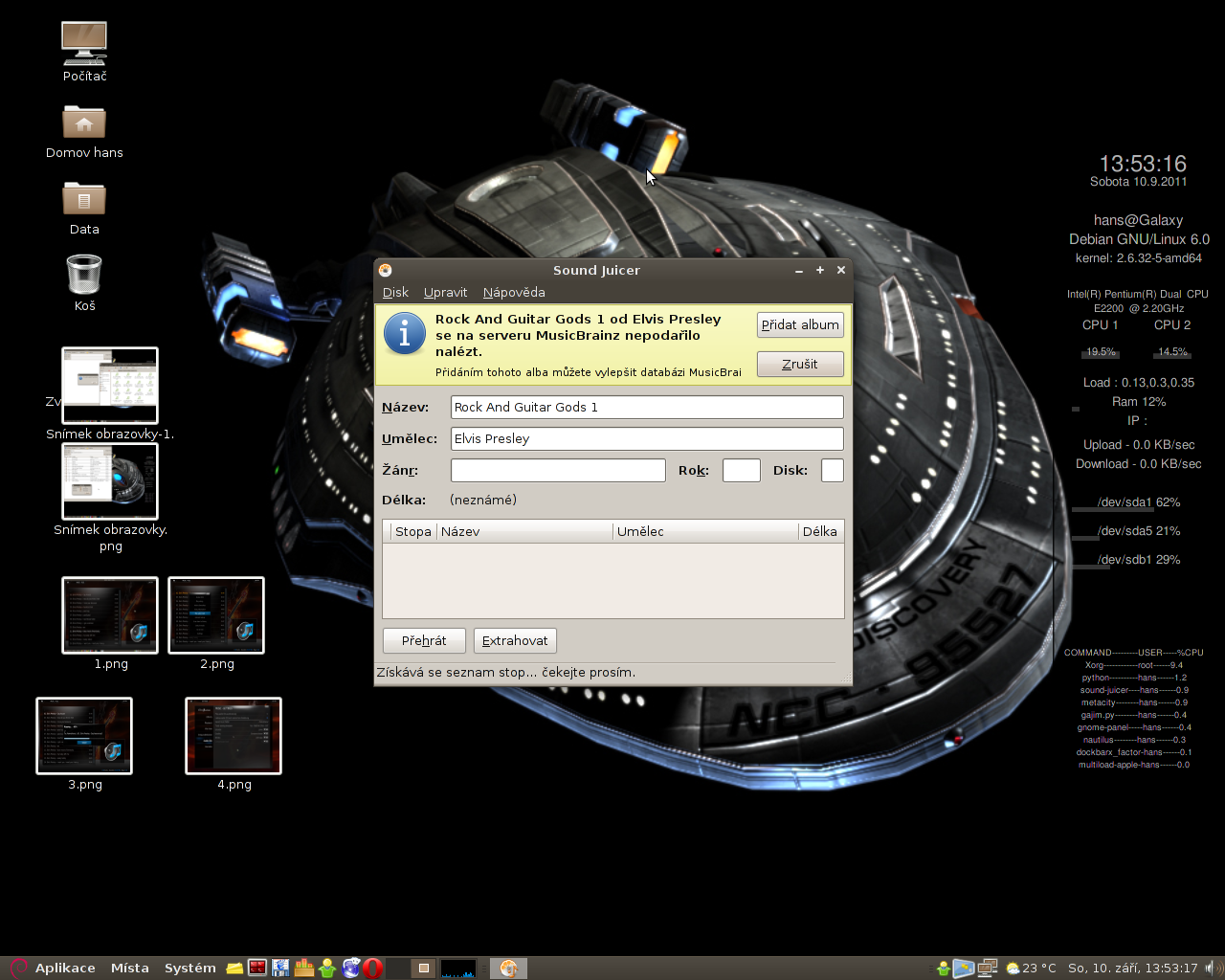Click the system load monitor graph applet
This screenshot has width=1225, height=980.
[458, 969]
